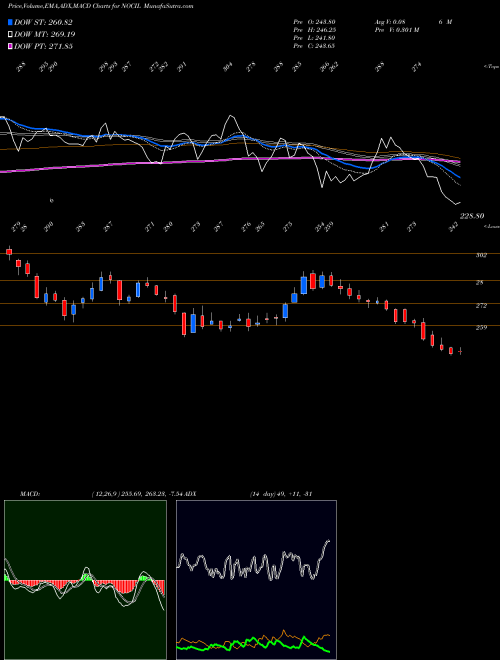Select the 'DOW PT: 271.85' label
This screenshot has width=500, height=660.
(x=43, y=46)
